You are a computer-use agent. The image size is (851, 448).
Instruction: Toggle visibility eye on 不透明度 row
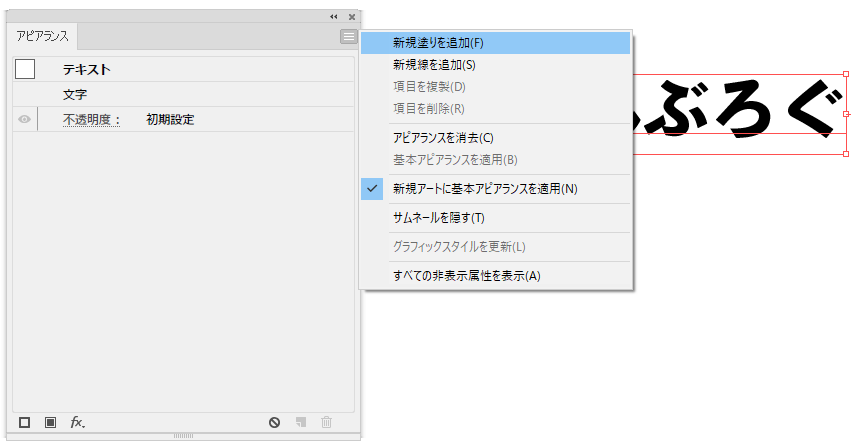tap(24, 119)
